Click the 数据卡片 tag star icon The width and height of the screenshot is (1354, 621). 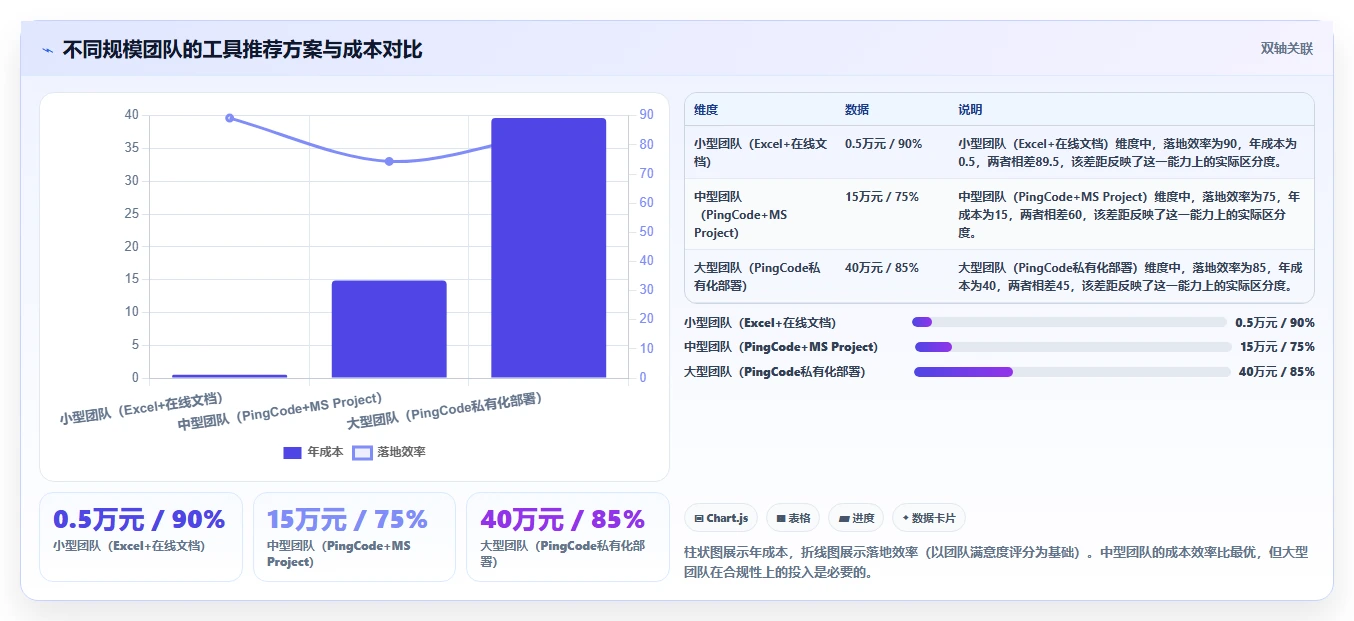[x=906, y=518]
